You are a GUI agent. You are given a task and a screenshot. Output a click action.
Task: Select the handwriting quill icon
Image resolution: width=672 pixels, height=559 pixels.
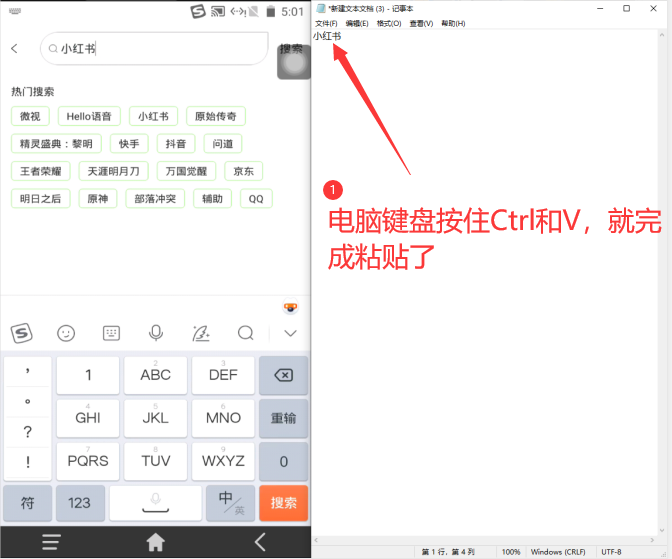click(201, 333)
